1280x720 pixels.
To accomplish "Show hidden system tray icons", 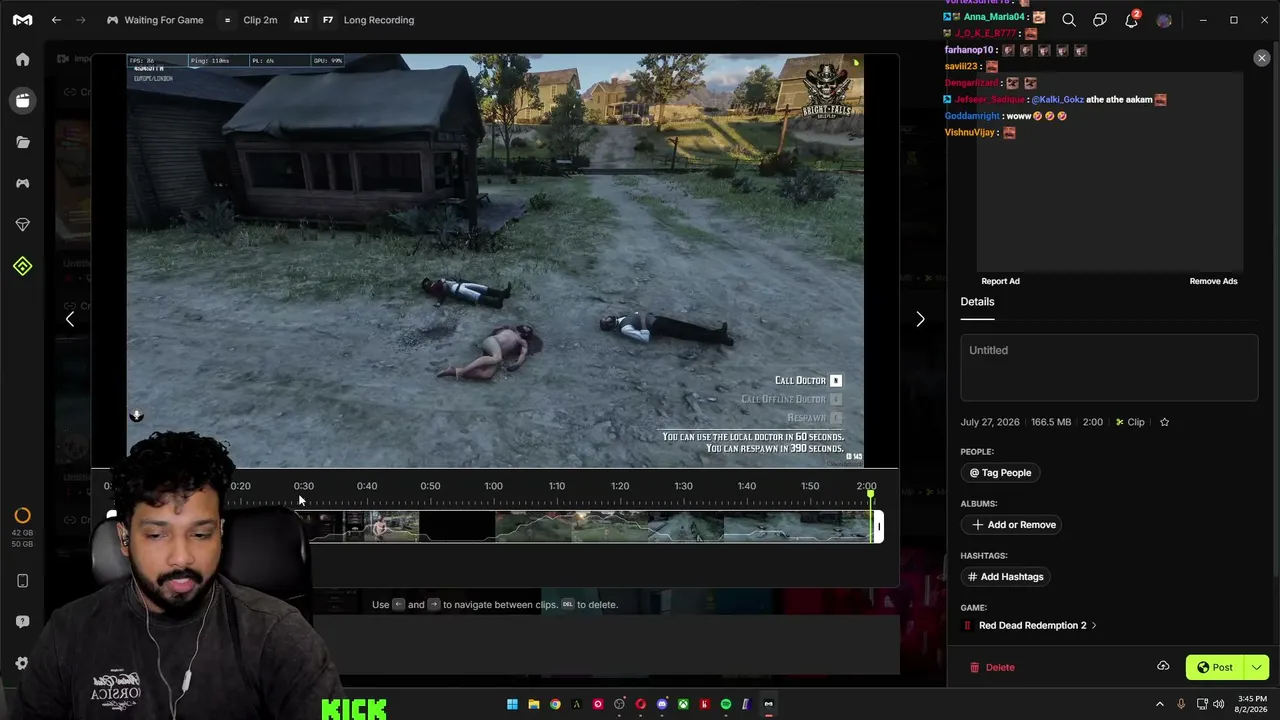I will point(1160,704).
